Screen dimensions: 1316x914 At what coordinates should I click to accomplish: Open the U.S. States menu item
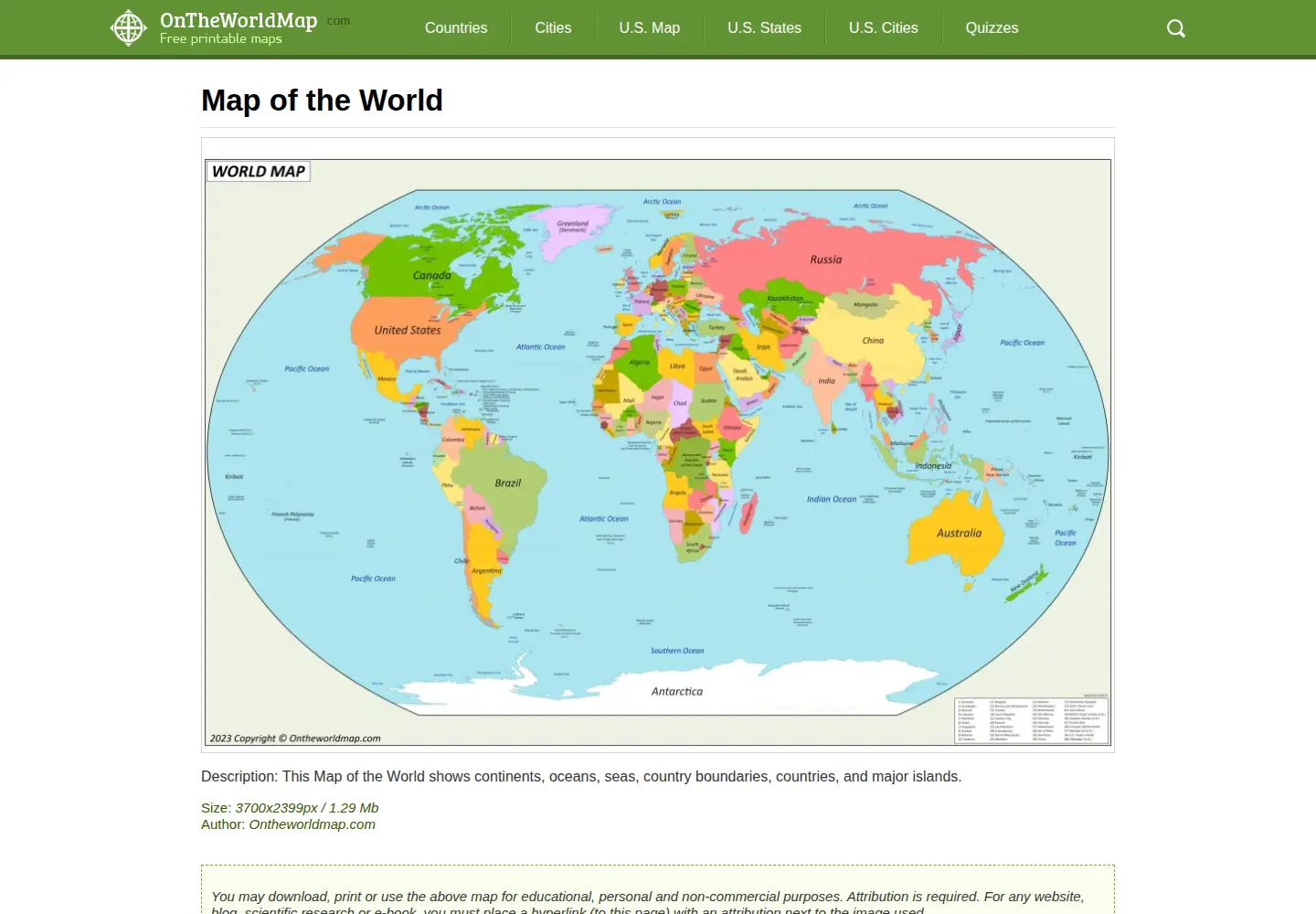[x=764, y=28]
